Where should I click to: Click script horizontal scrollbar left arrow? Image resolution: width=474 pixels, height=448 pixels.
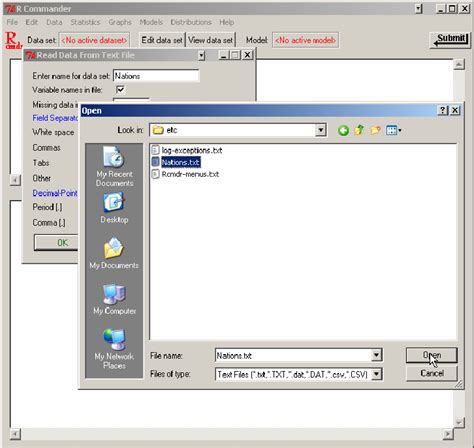[15, 180]
